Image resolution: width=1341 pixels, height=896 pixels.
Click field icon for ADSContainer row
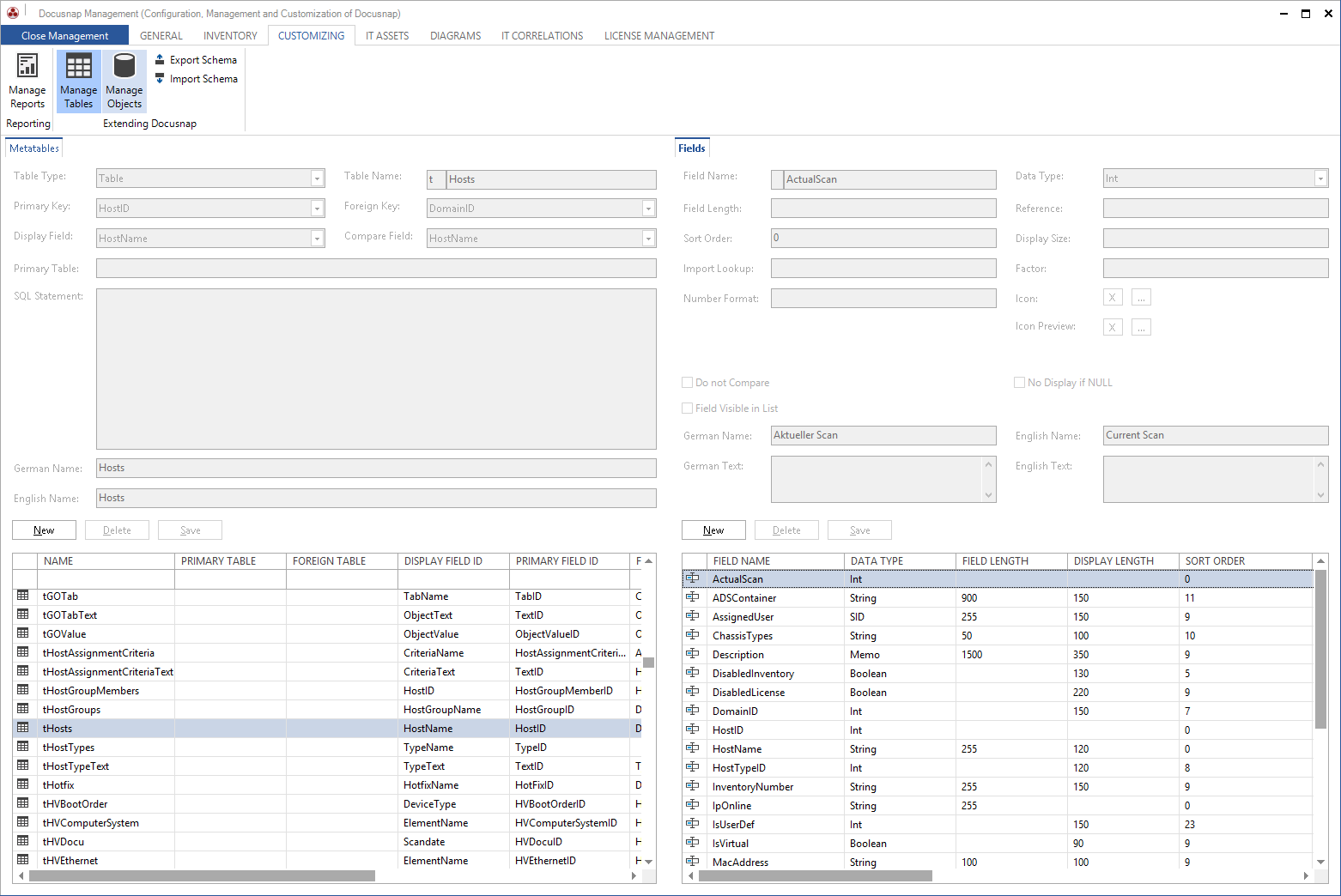693,597
